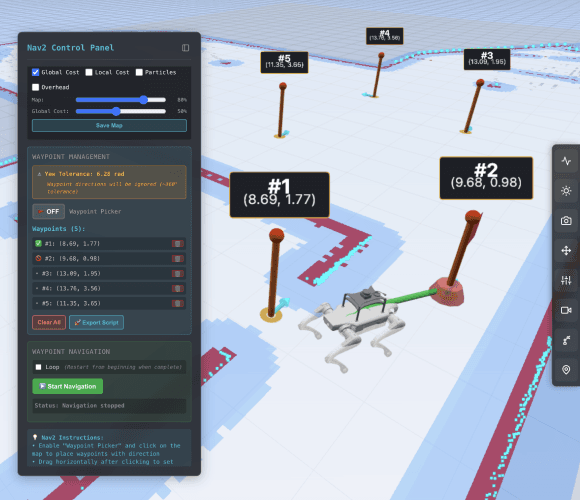Start recording with the video camera icon
This screenshot has width=580, height=500.
[x=566, y=310]
